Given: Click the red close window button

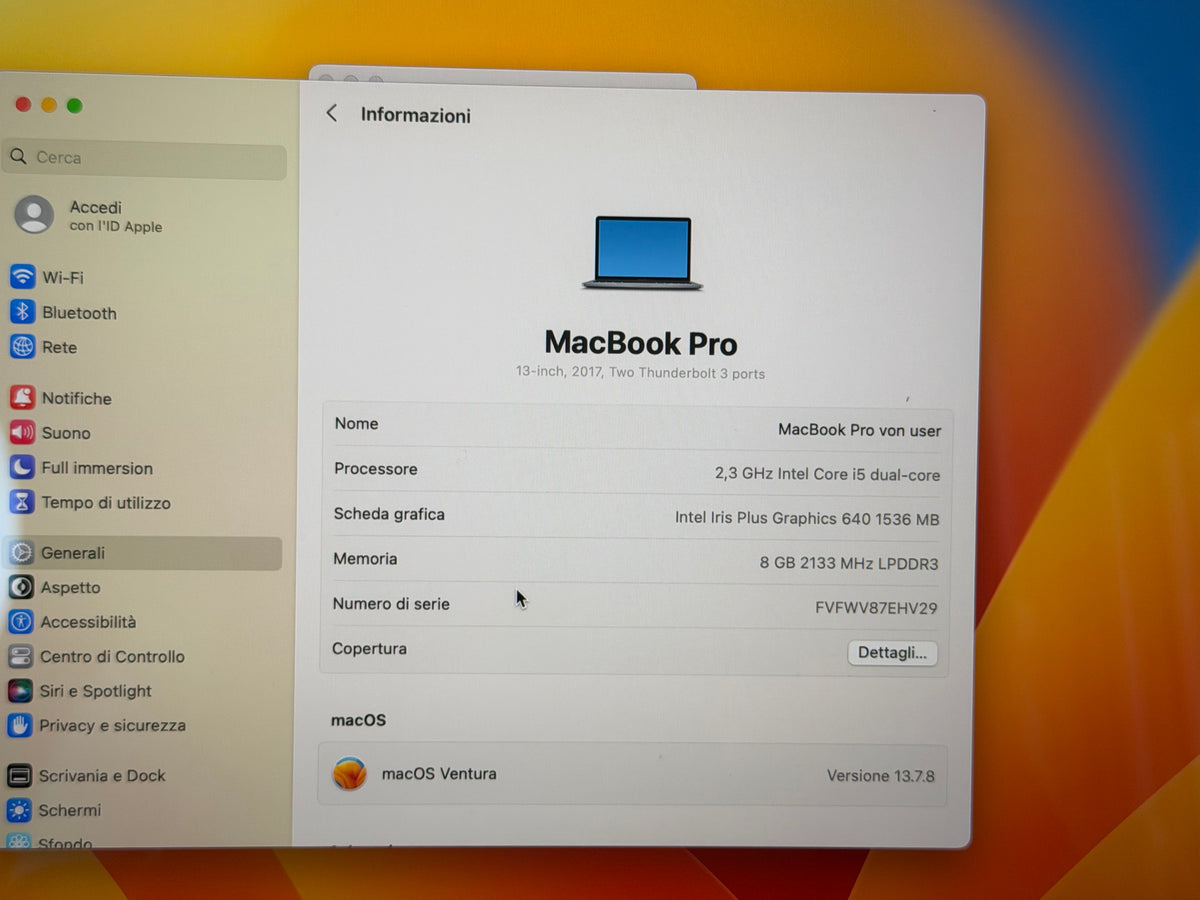Looking at the screenshot, I should (x=23, y=104).
